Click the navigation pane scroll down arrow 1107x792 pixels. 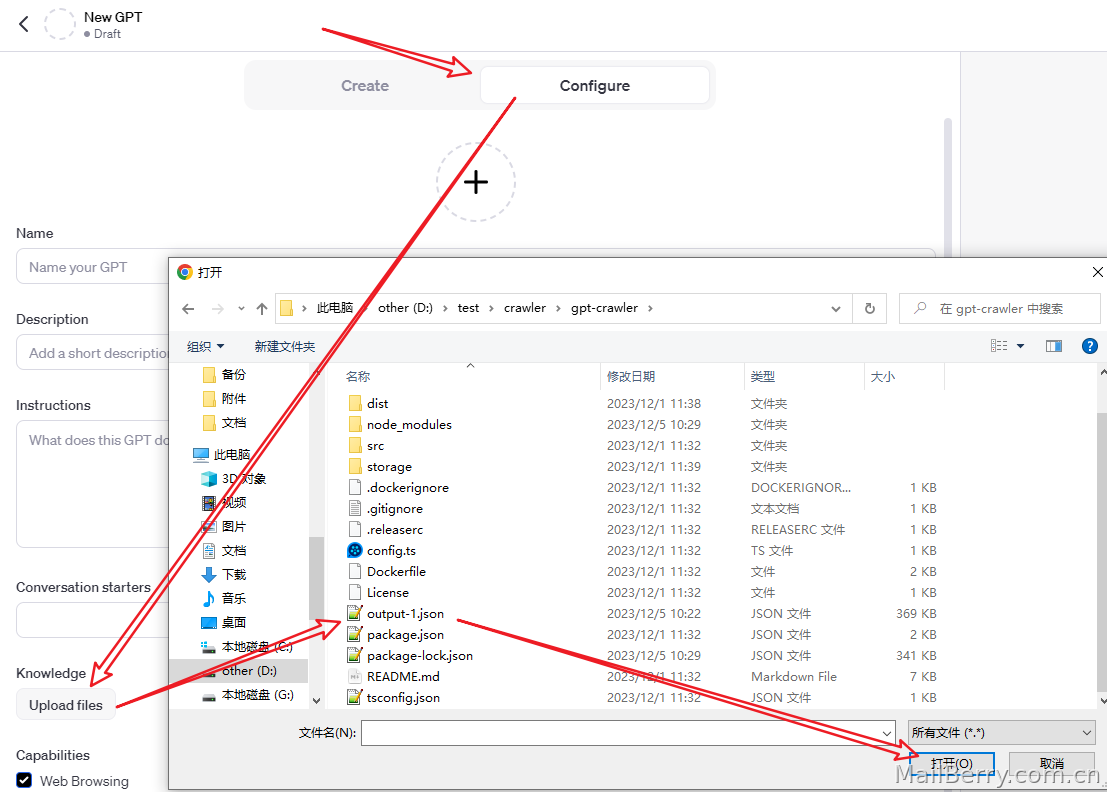tap(316, 701)
